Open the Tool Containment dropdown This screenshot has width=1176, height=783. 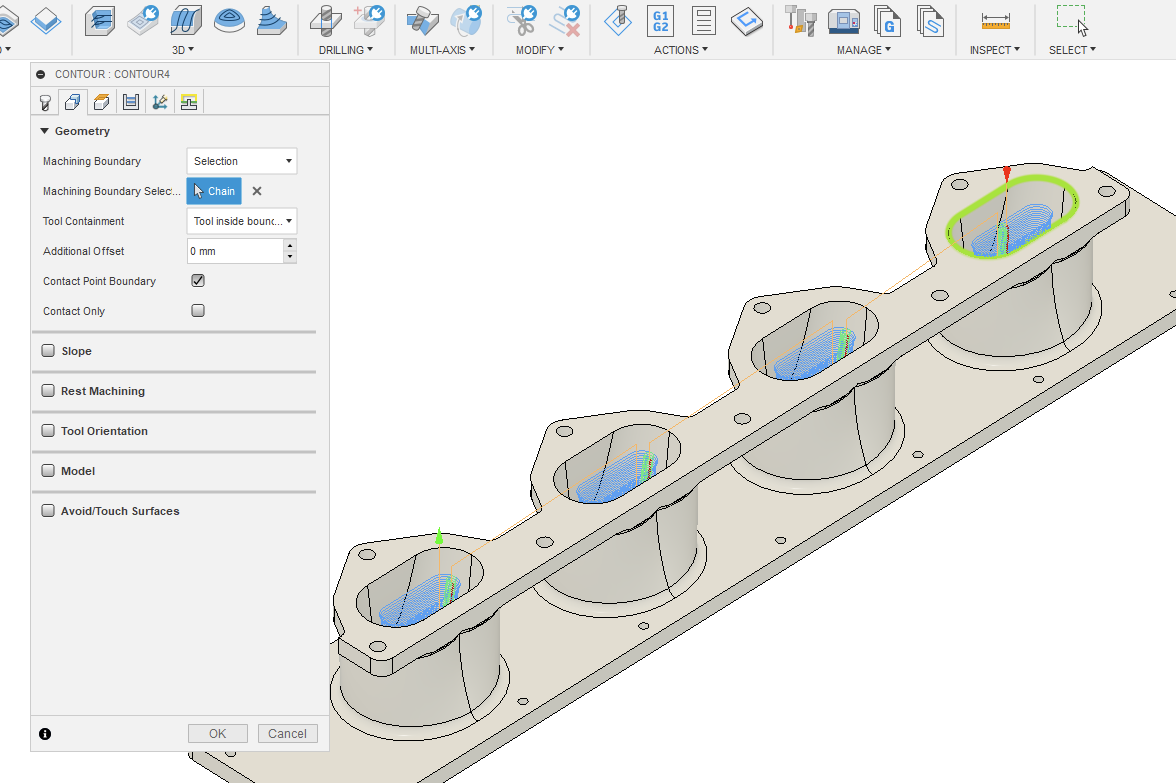[241, 220]
